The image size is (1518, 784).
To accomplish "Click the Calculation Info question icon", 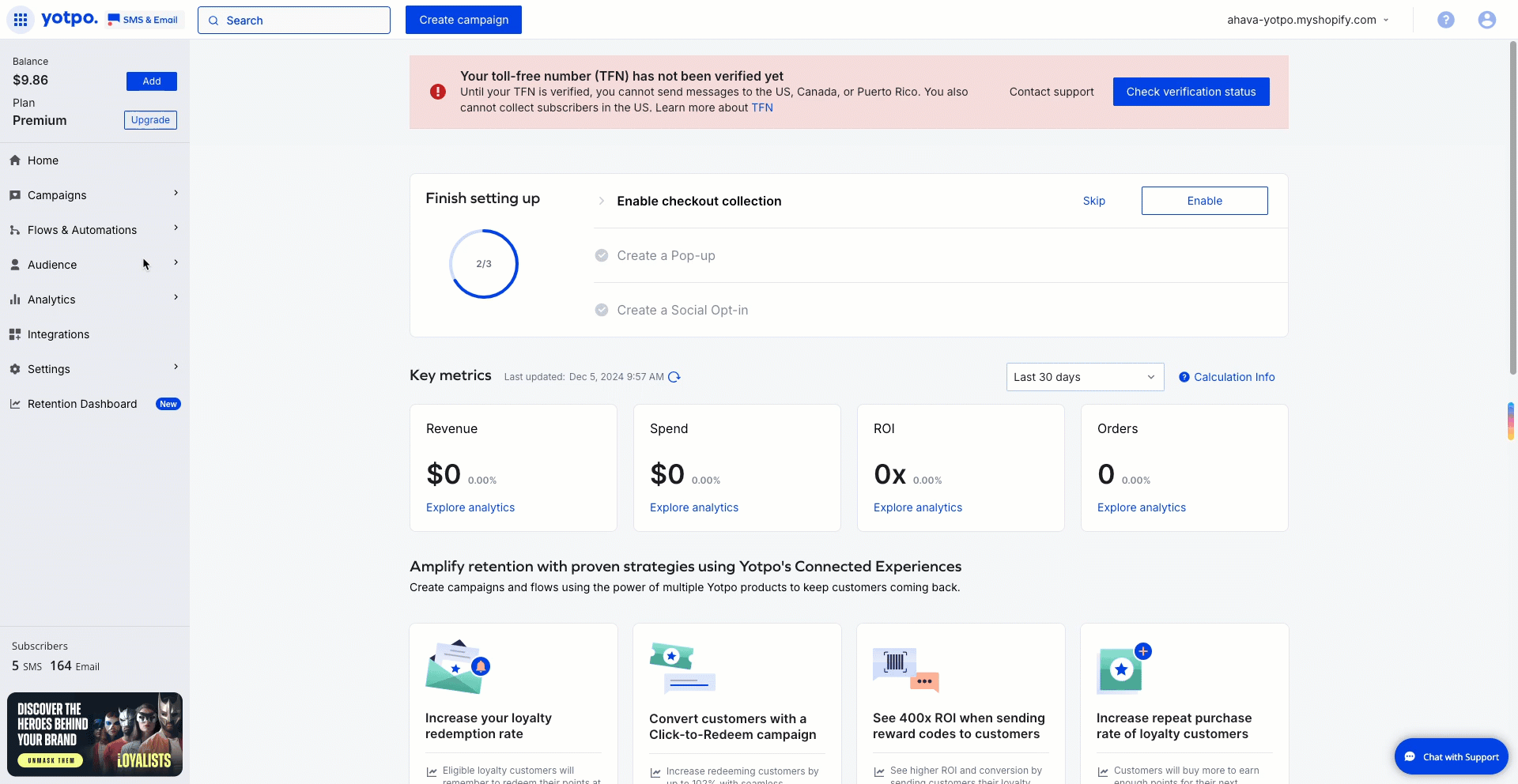I will [x=1184, y=377].
